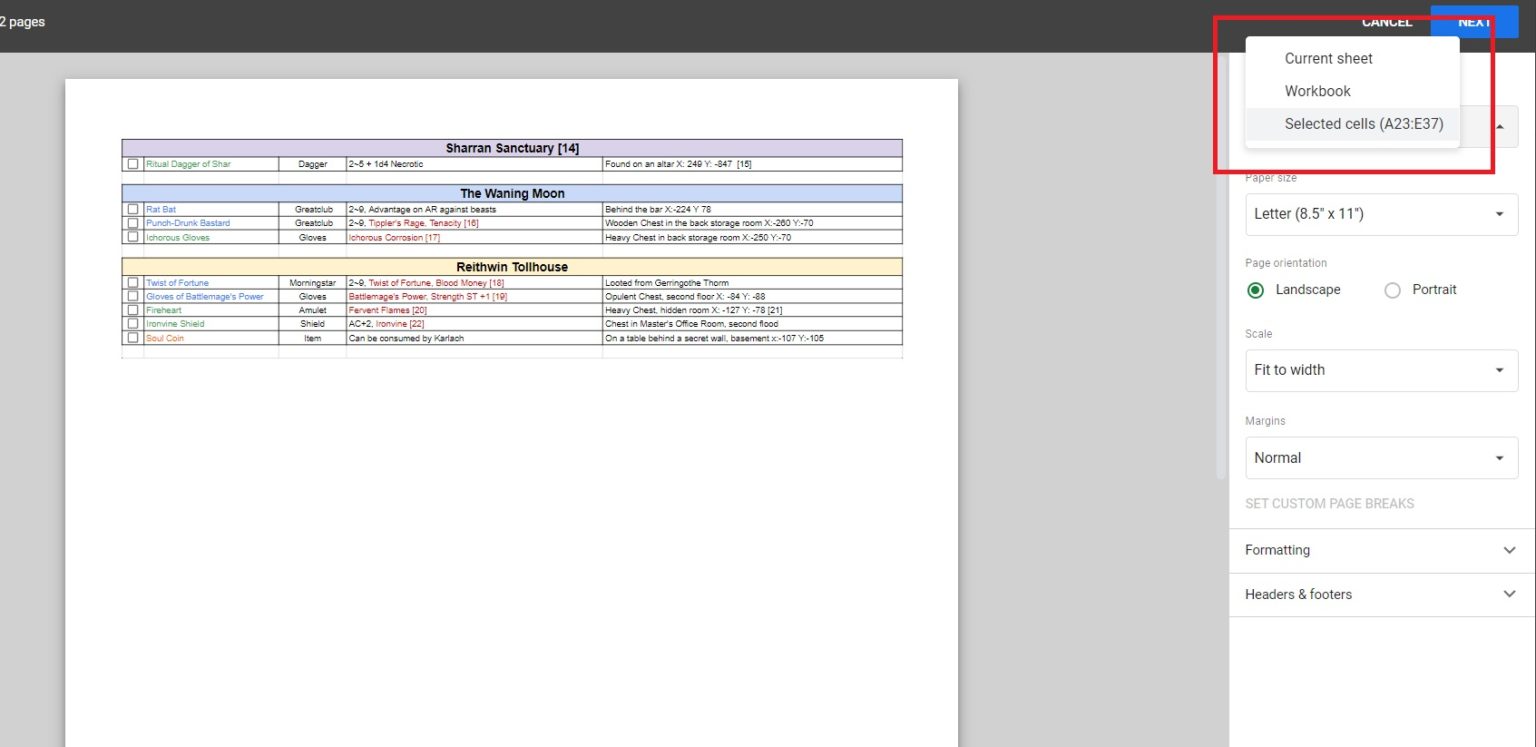The width and height of the screenshot is (1536, 747).
Task: Click the Paper size label
Action: coord(1271,178)
